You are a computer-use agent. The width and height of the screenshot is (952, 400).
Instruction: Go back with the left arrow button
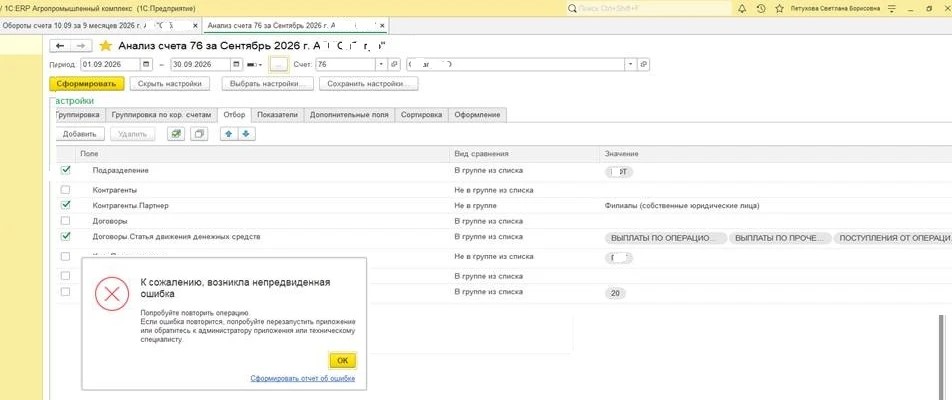(x=60, y=46)
